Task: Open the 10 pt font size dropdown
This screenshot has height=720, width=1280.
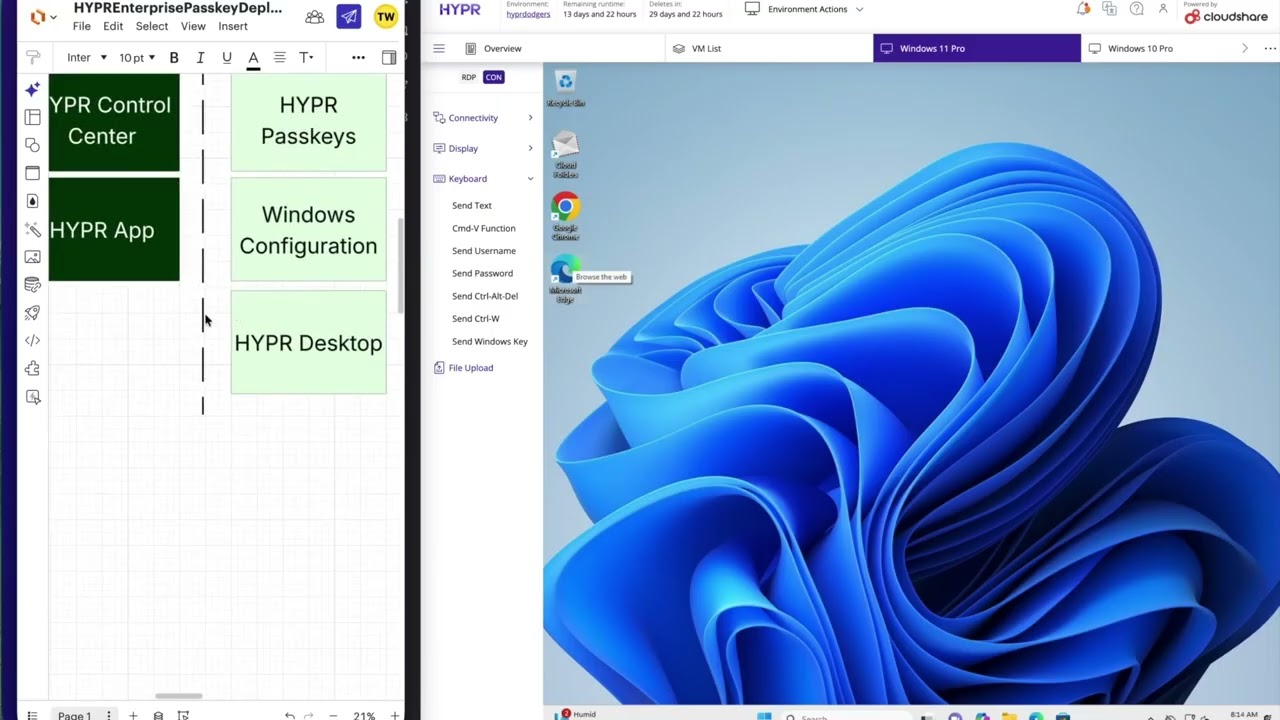Action: tap(137, 58)
